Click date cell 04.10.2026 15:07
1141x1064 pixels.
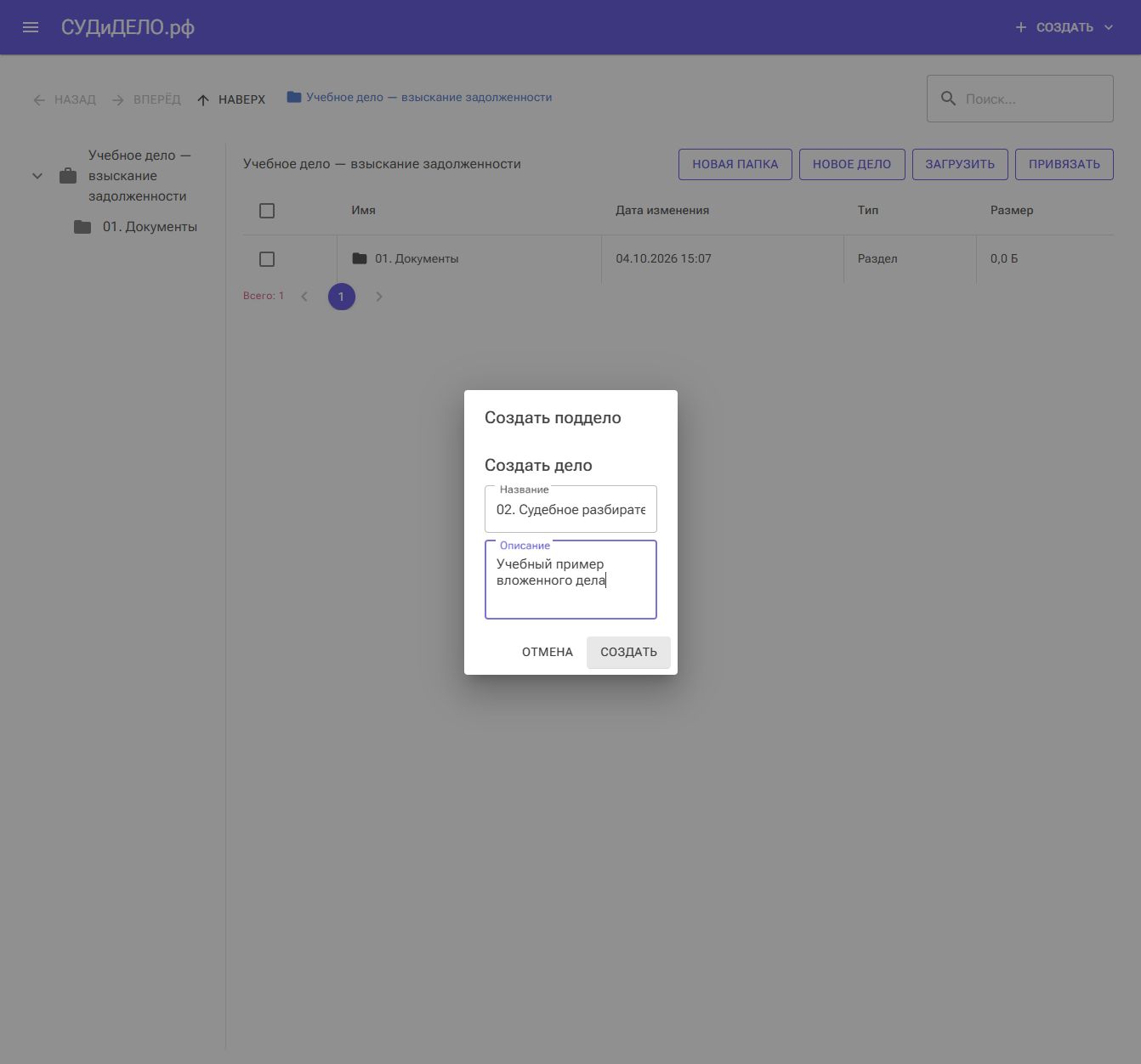tap(663, 258)
